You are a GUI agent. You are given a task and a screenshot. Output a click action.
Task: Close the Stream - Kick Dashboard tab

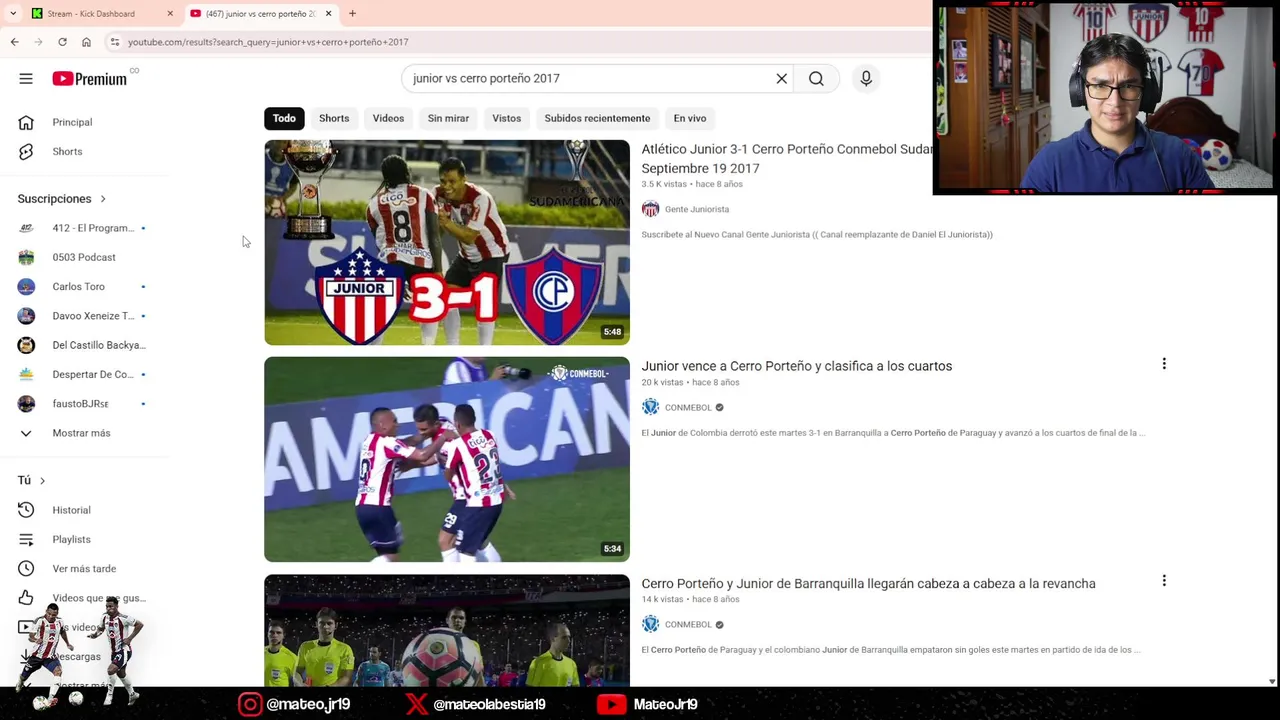[x=170, y=13]
